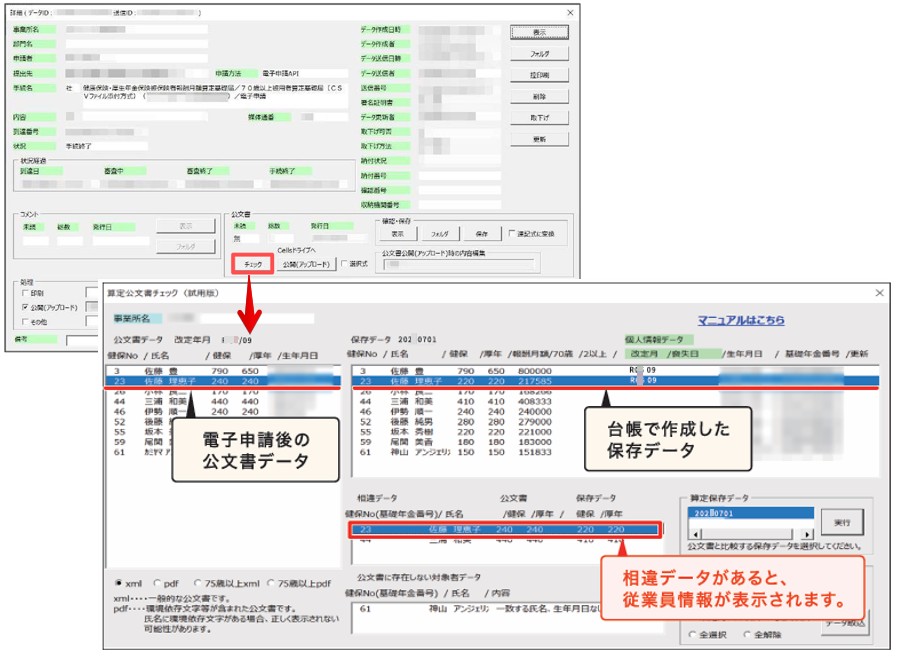Screen dimensions: 897x657
Task: Select row 3 佐藤 豊 800000 in 保存データ list
Action: [x=615, y=371]
